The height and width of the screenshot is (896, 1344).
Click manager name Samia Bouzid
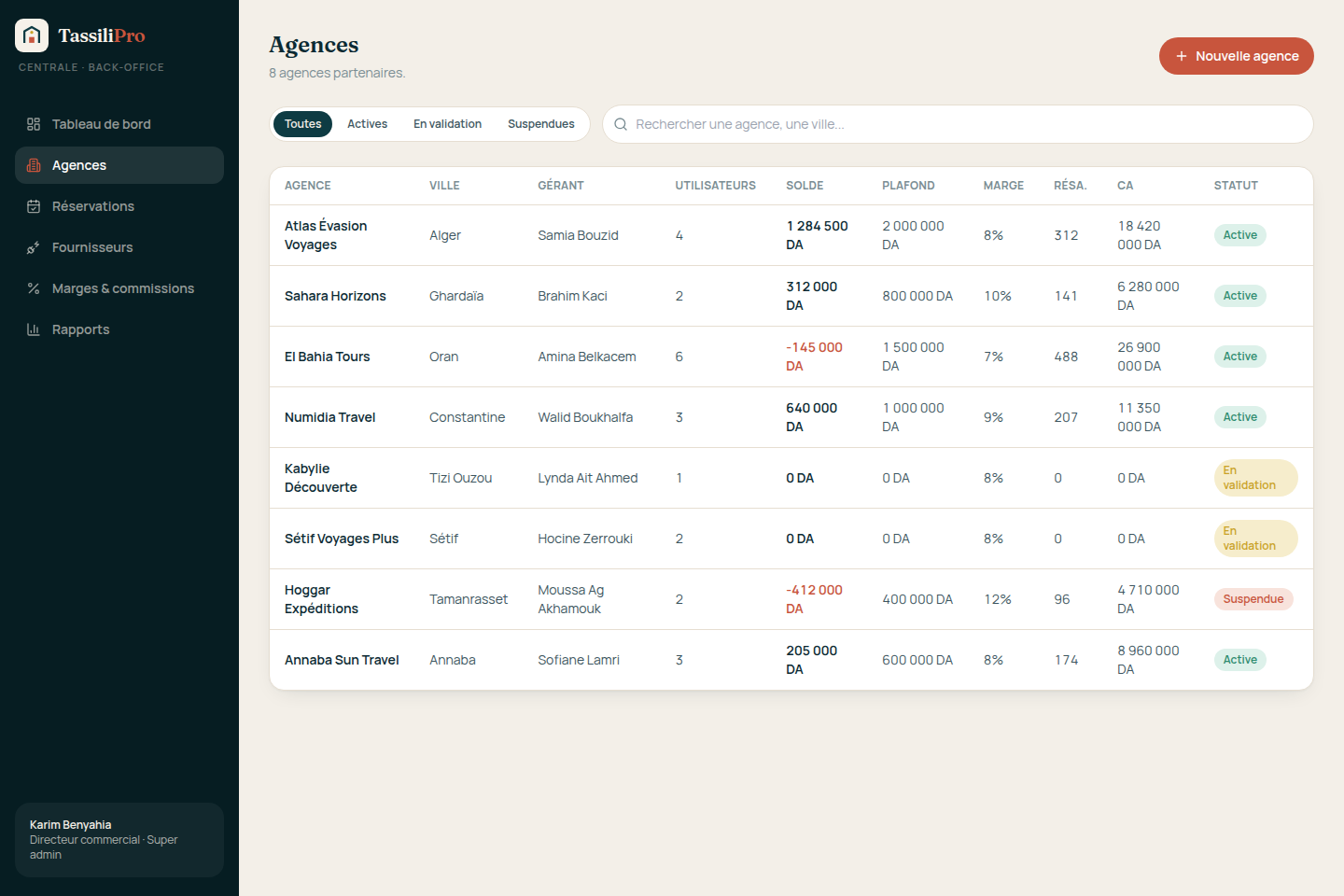(579, 235)
